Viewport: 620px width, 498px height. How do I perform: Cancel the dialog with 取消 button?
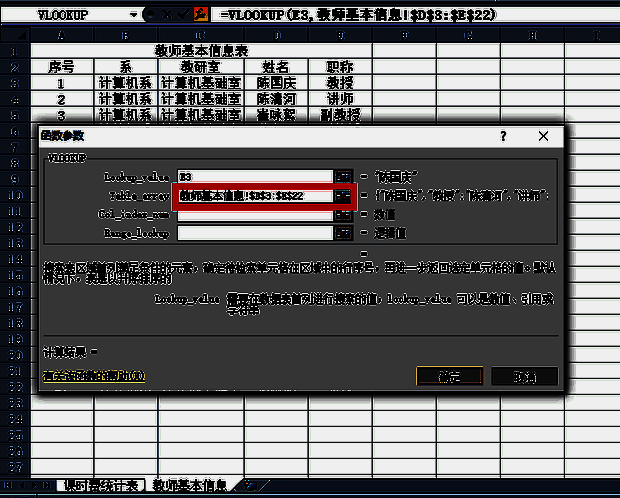[524, 376]
